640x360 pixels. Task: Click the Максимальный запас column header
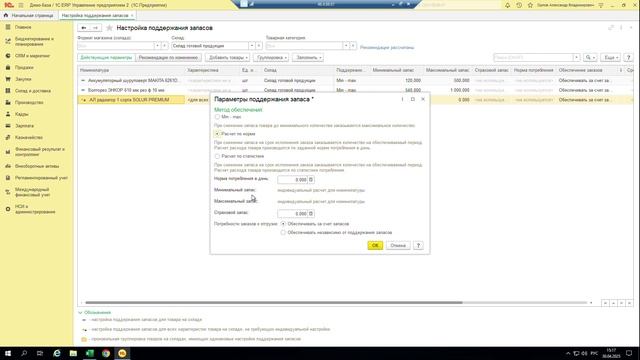(448, 70)
